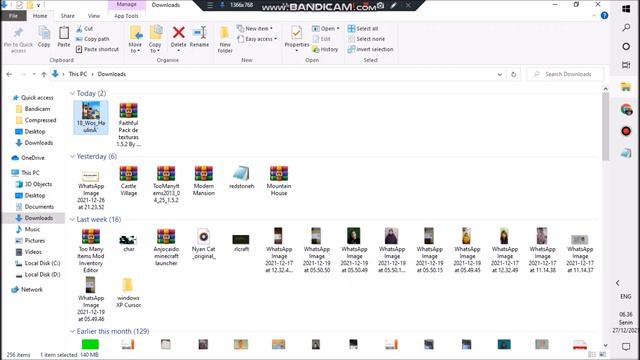Open Quick access in navigation pane
Screen dimensions: 640x360
click(33, 98)
